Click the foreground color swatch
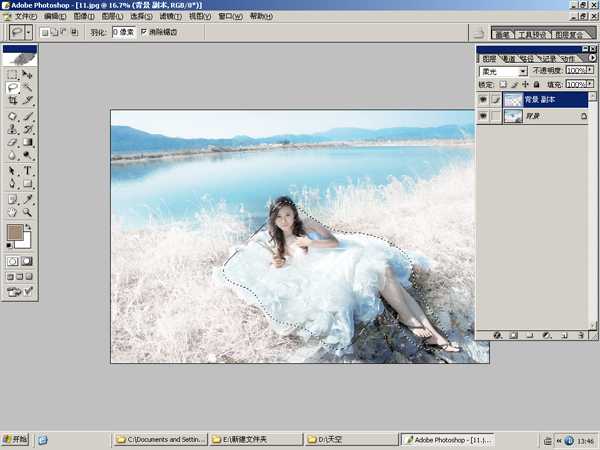 (x=14, y=233)
